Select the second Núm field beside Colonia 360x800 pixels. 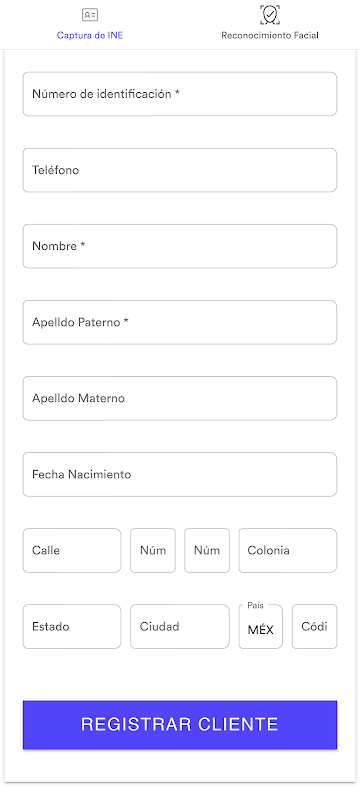[207, 551]
